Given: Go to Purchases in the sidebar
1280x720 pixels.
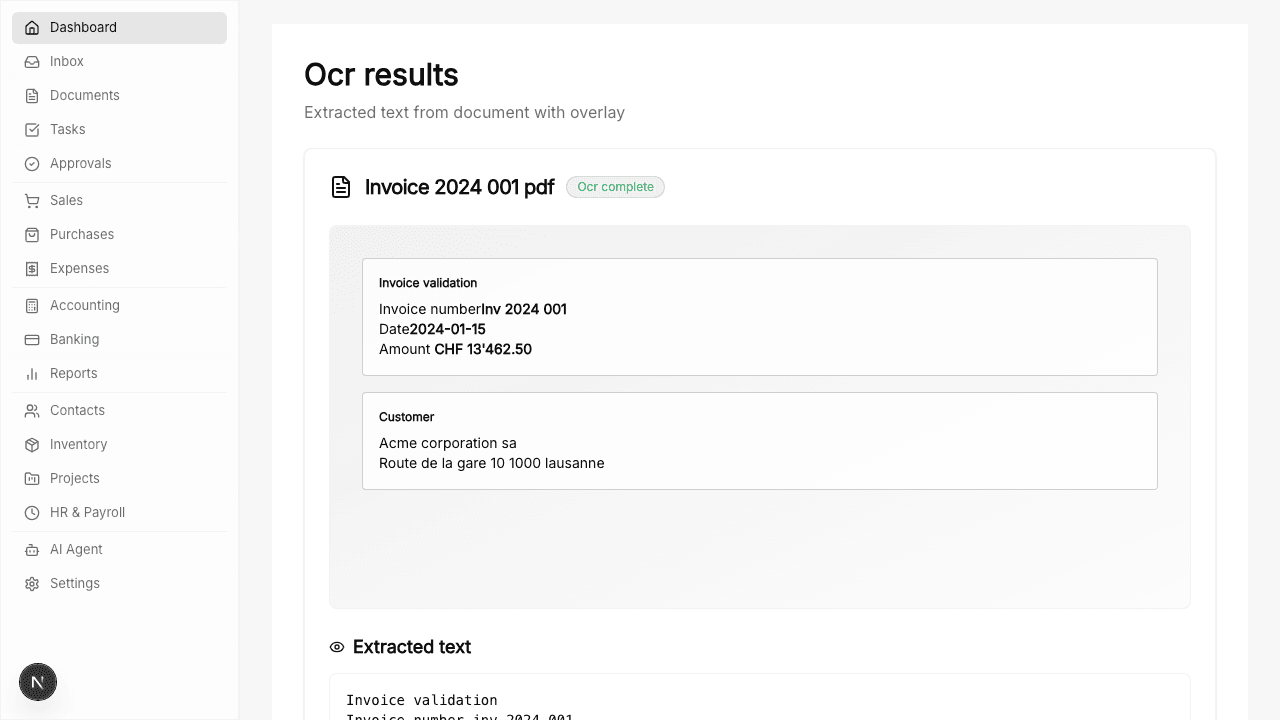Looking at the screenshot, I should (x=82, y=235).
